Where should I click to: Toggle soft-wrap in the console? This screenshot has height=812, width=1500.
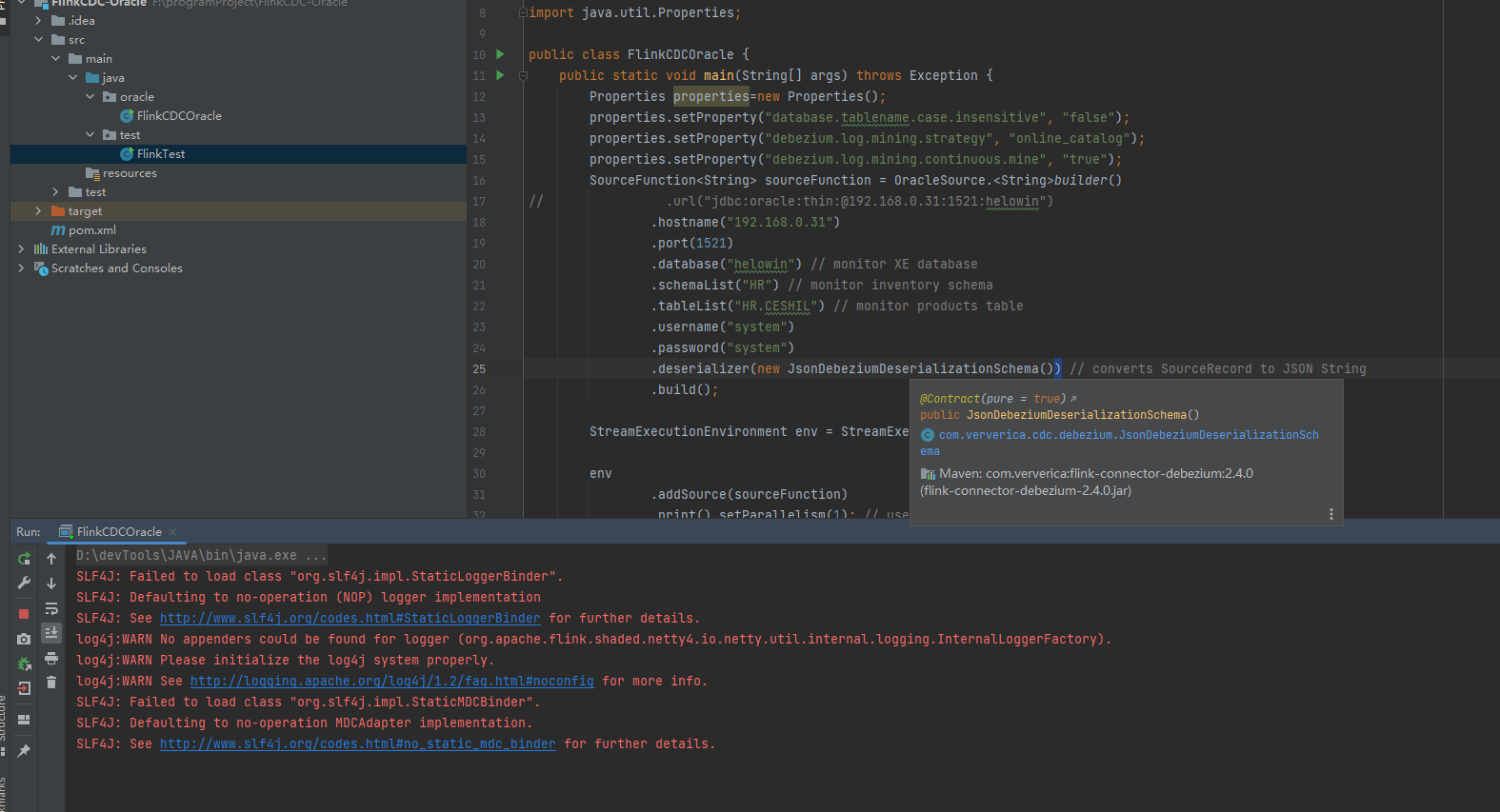pos(51,608)
